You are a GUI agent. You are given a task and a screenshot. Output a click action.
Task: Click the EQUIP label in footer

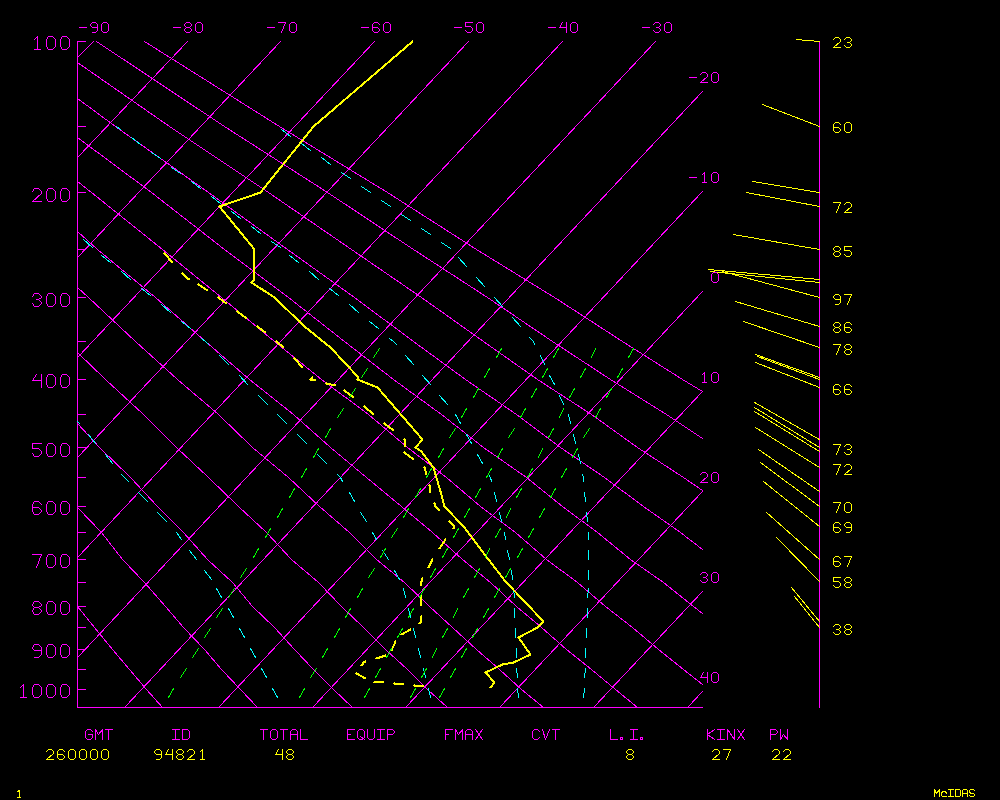pyautogui.click(x=371, y=734)
